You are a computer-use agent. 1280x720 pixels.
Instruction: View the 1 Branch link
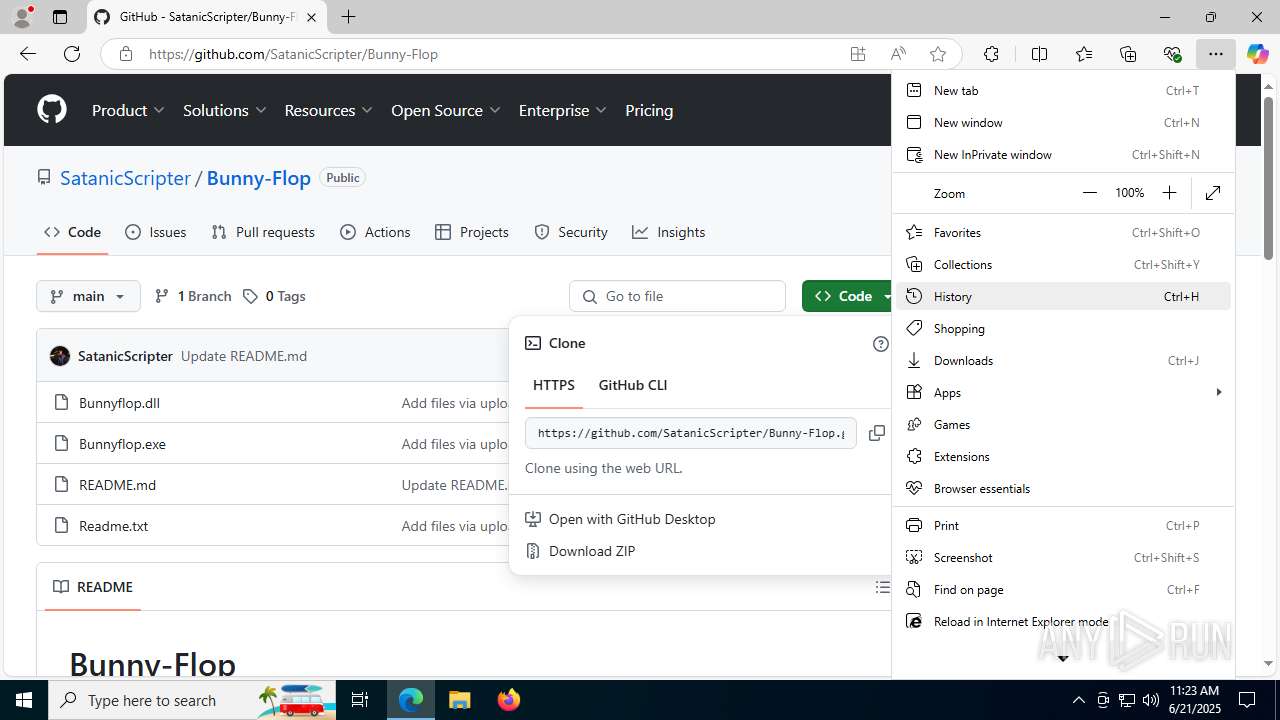point(193,296)
